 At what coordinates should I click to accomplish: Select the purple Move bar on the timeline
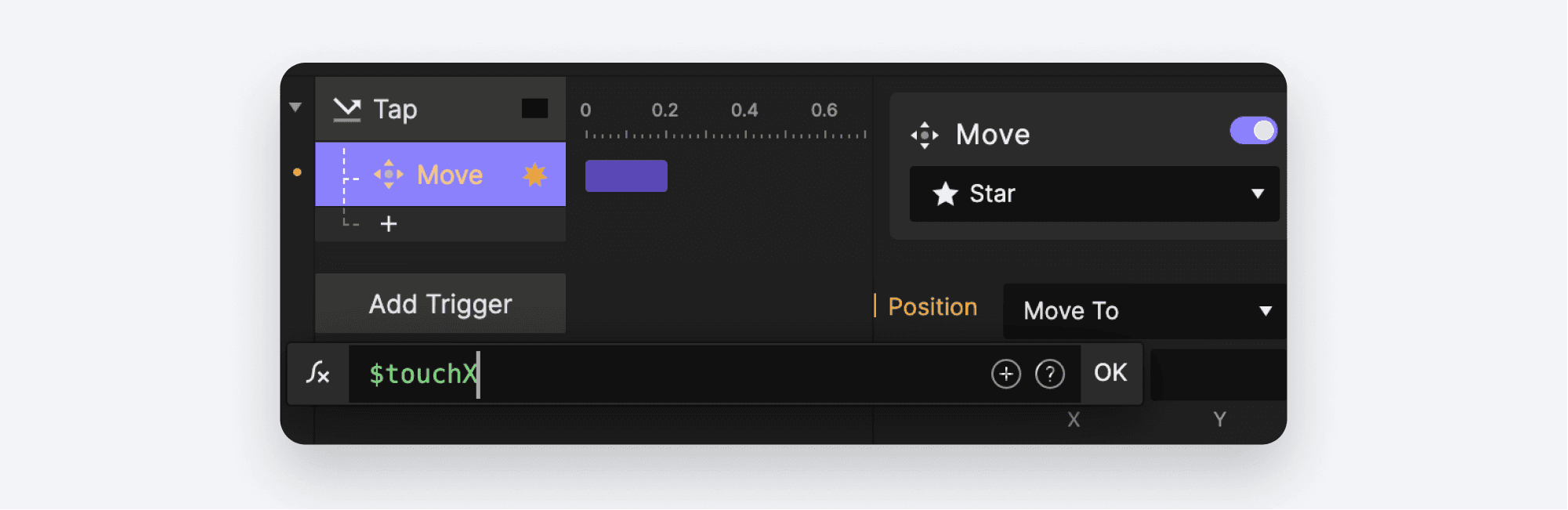[625, 175]
